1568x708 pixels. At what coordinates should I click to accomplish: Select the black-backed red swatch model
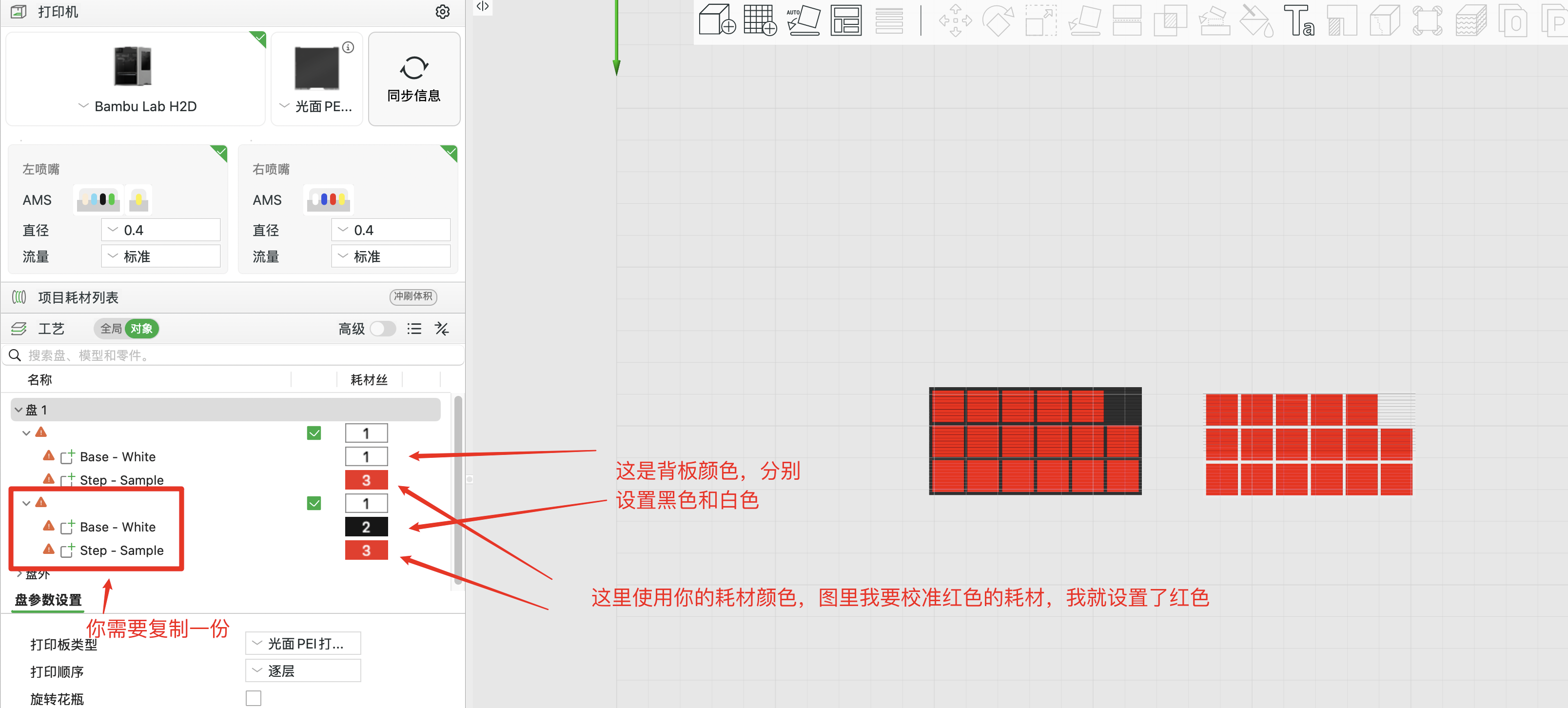point(1035,441)
